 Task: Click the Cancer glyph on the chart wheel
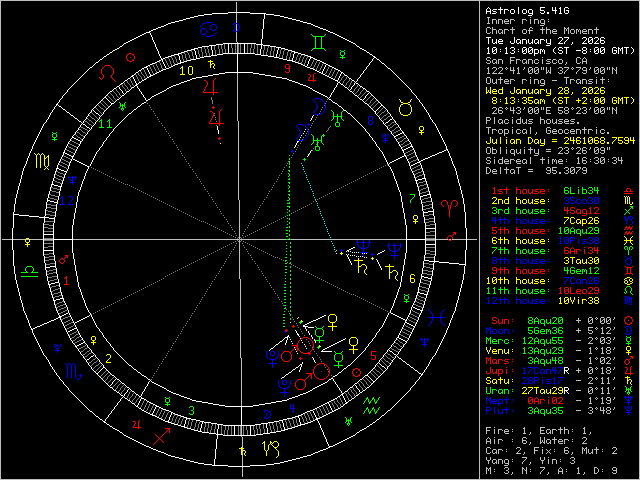[x=205, y=33]
